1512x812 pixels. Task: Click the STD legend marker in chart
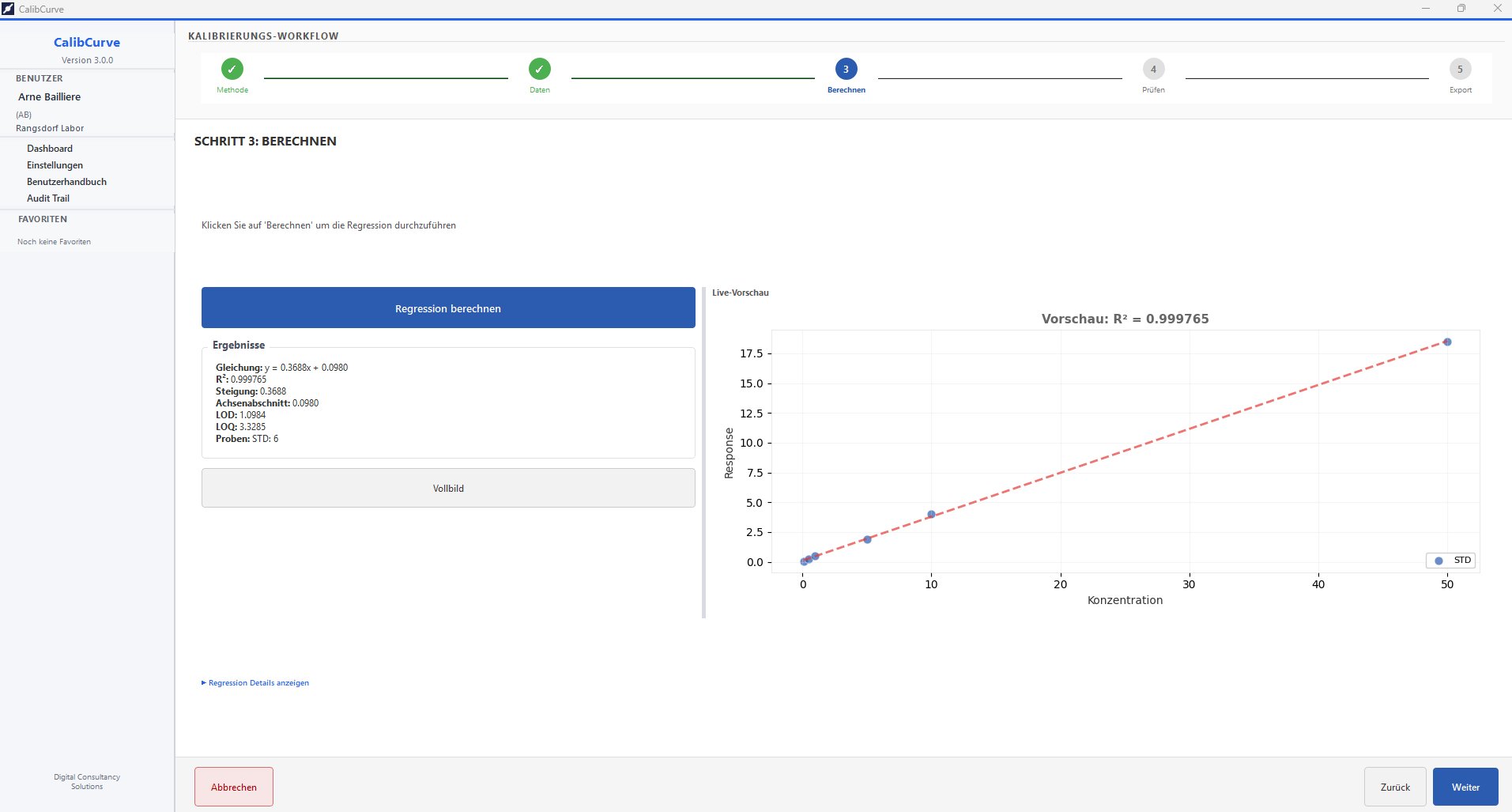pyautogui.click(x=1438, y=561)
